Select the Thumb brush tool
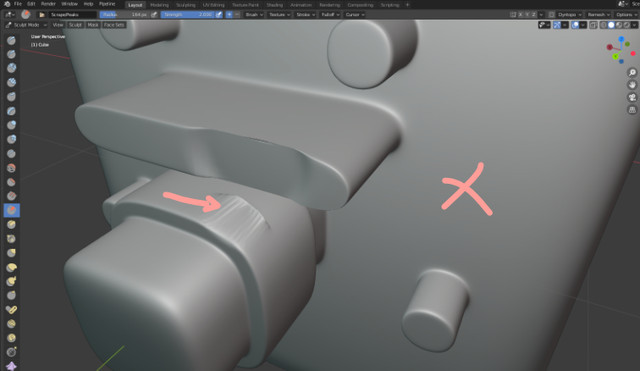The width and height of the screenshot is (640, 371). click(11, 295)
